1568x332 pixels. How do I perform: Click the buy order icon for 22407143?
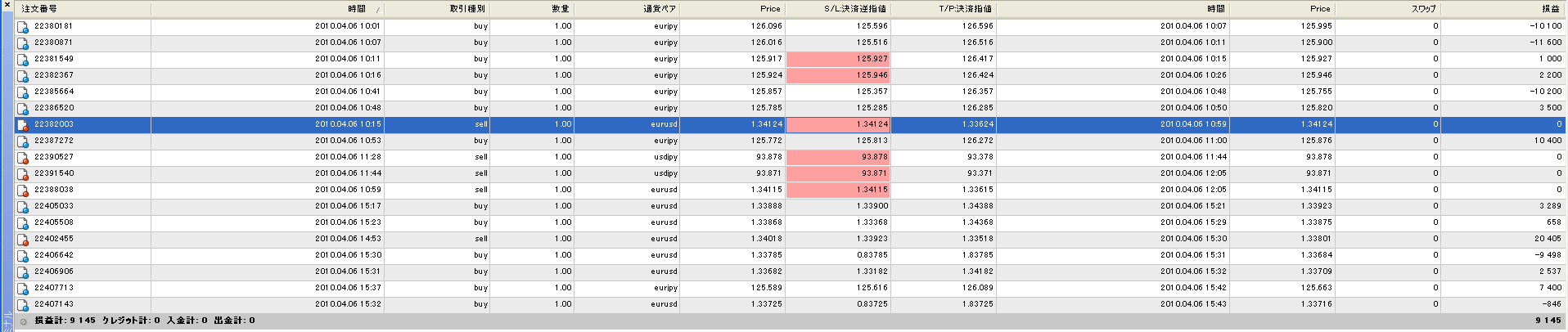click(x=23, y=304)
